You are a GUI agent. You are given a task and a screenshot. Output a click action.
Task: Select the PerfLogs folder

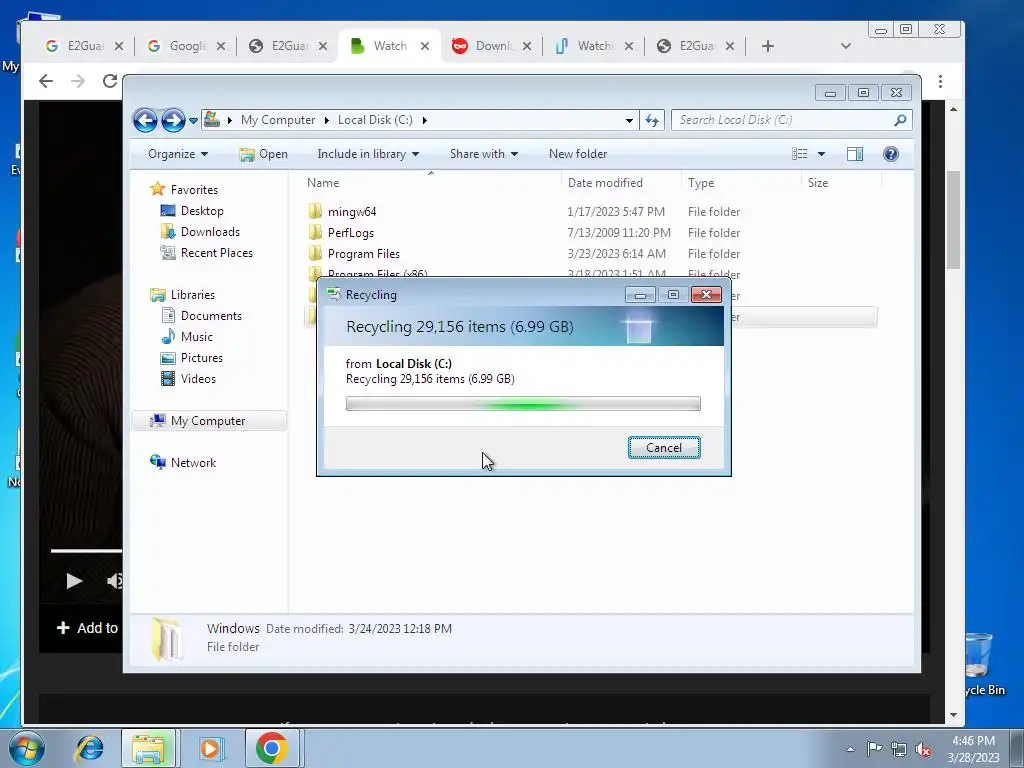pos(351,232)
